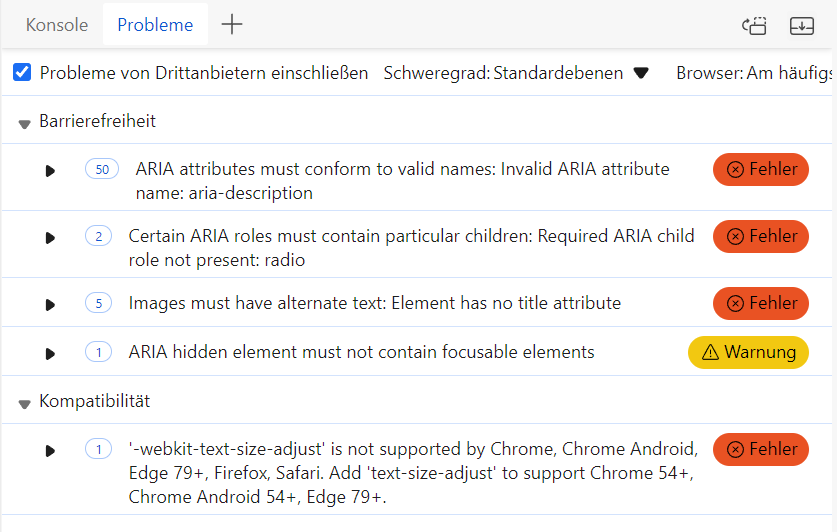Viewport: 837px width, 532px height.
Task: Open the Browser filter dropdown
Action: [754, 73]
